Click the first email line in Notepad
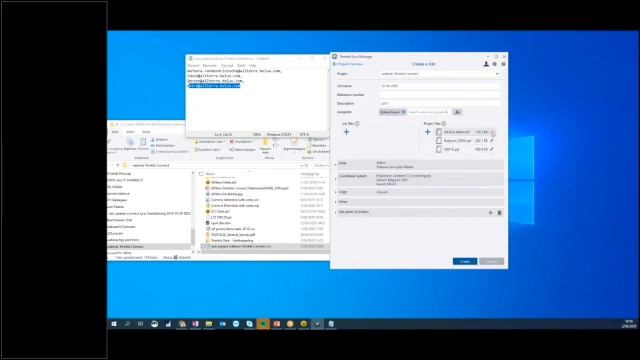640x360 pixels. pyautogui.click(x=234, y=71)
